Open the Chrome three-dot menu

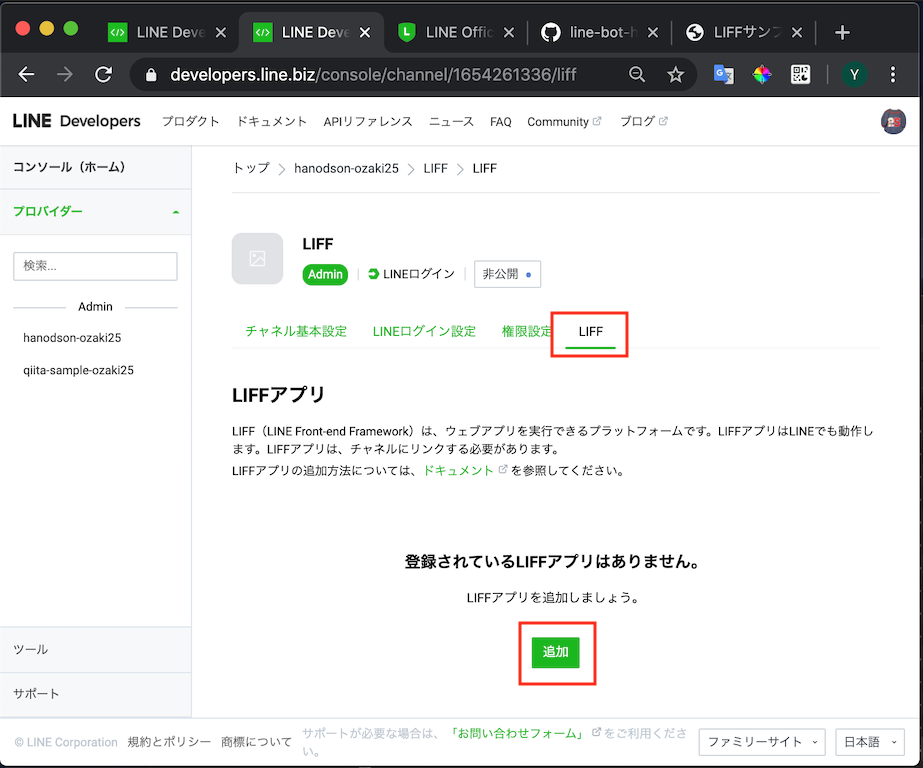893,75
